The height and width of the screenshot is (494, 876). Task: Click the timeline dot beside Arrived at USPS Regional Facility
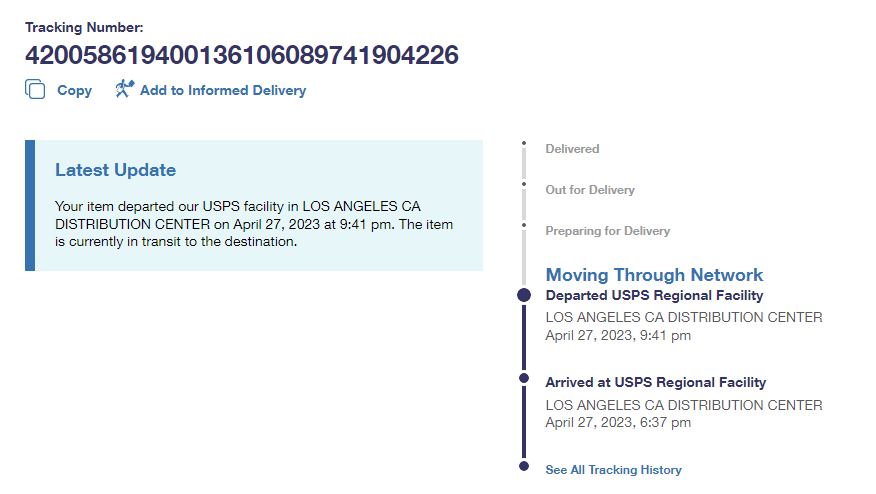(x=523, y=379)
